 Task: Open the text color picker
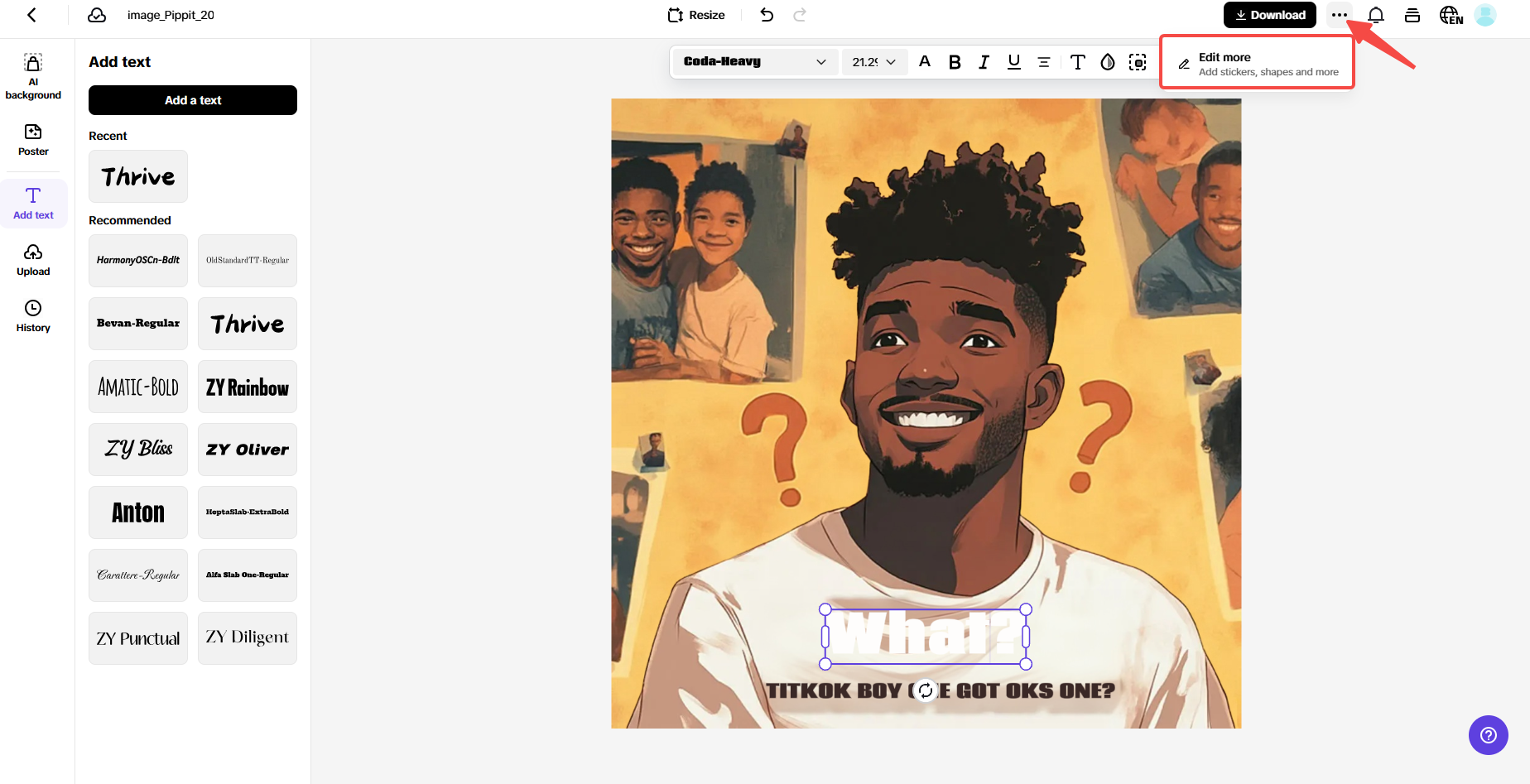[x=925, y=61]
